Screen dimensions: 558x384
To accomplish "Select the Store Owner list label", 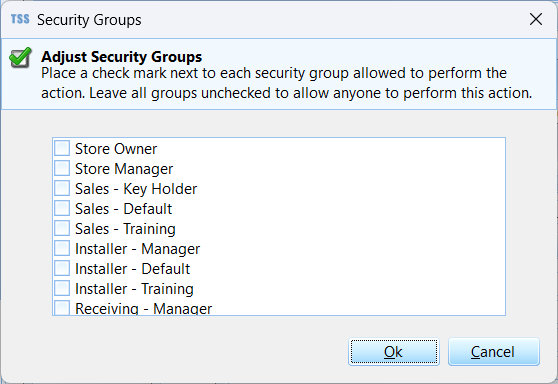I will tap(116, 149).
